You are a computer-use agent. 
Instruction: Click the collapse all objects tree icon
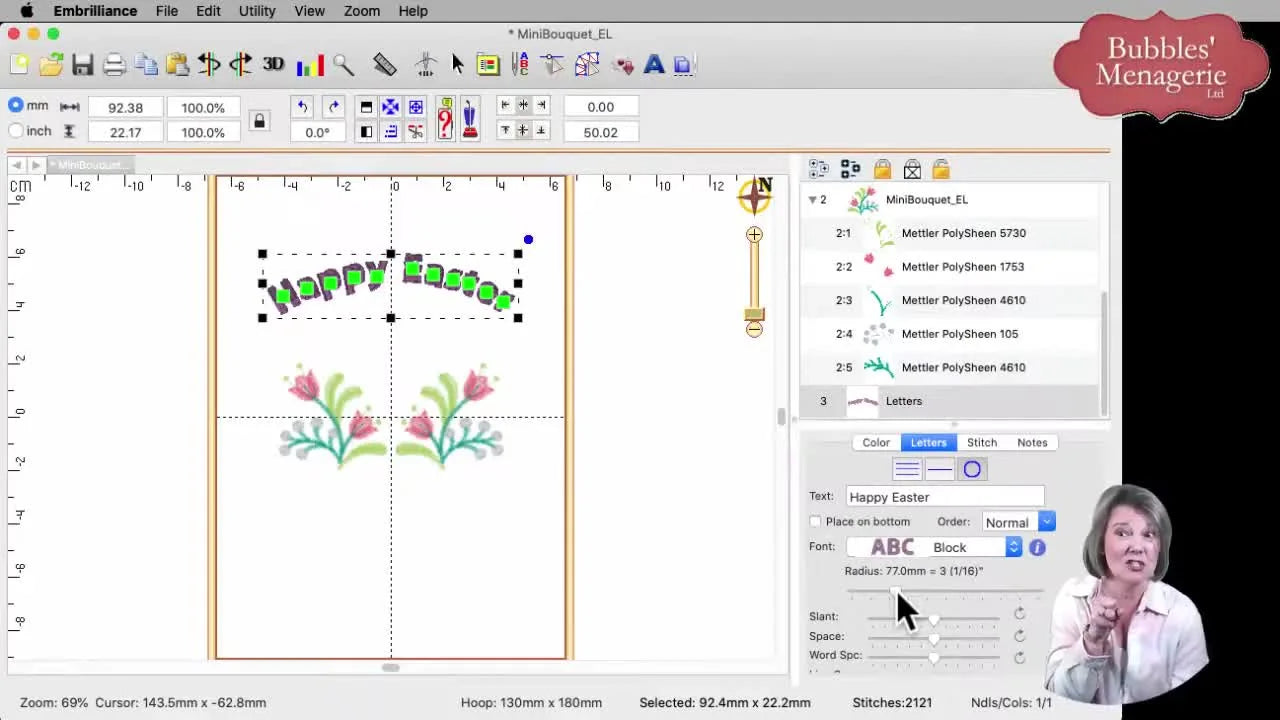pos(850,169)
